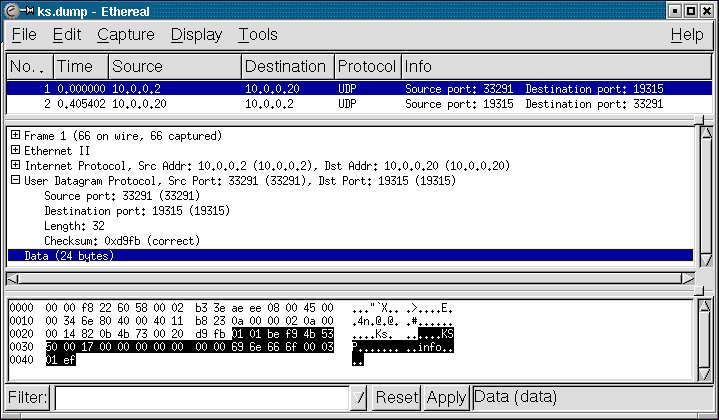Sort packets by the Time column header
This screenshot has width=719, height=420.
(81, 67)
